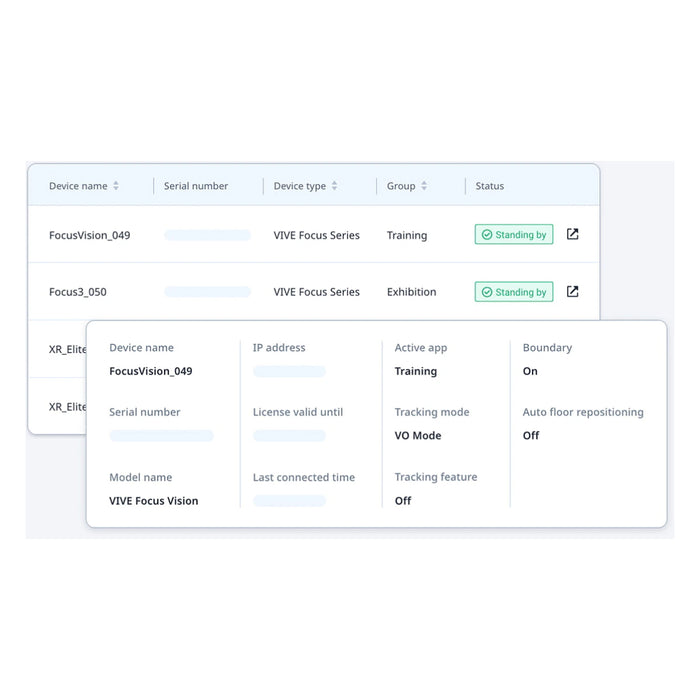Click the VO Mode tracking value
The height and width of the screenshot is (700, 700).
coord(418,435)
